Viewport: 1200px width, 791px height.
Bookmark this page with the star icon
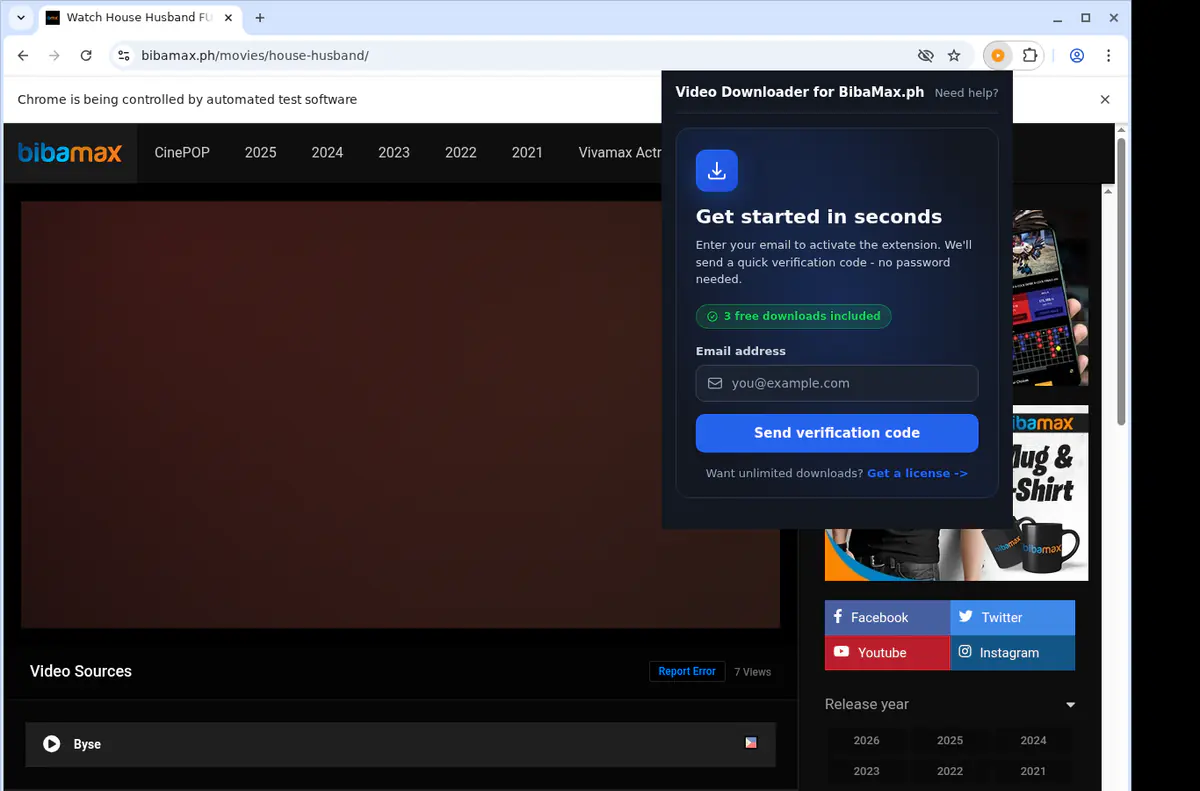(x=954, y=56)
